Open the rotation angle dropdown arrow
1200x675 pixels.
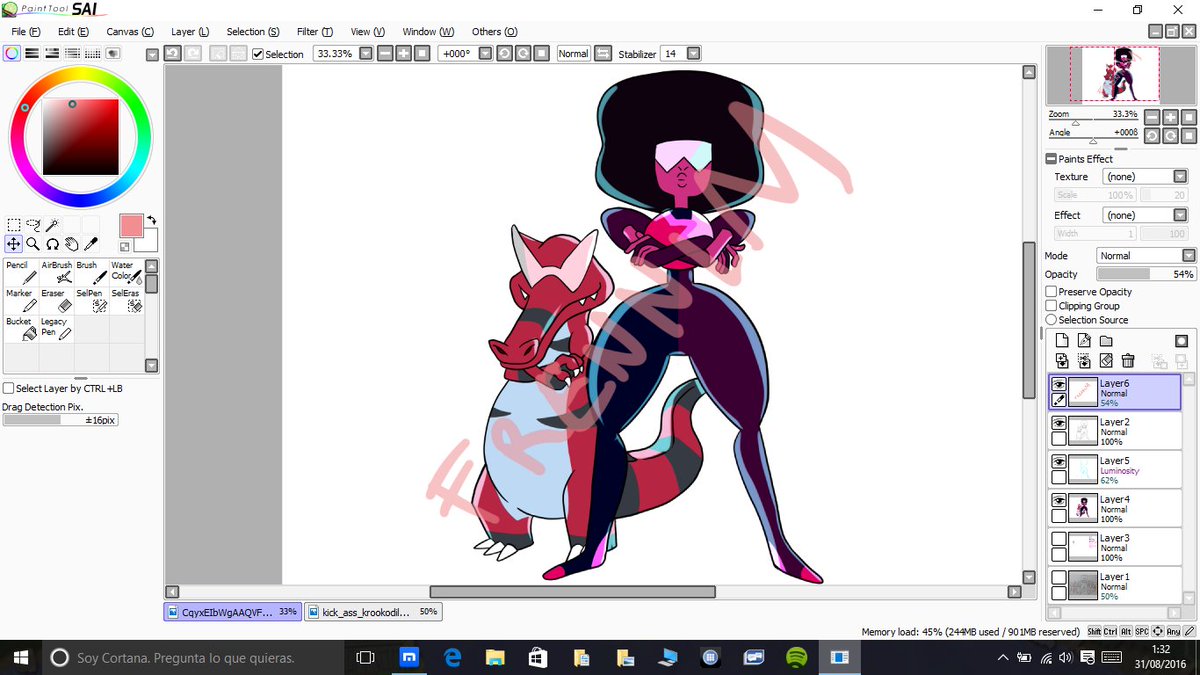[485, 53]
